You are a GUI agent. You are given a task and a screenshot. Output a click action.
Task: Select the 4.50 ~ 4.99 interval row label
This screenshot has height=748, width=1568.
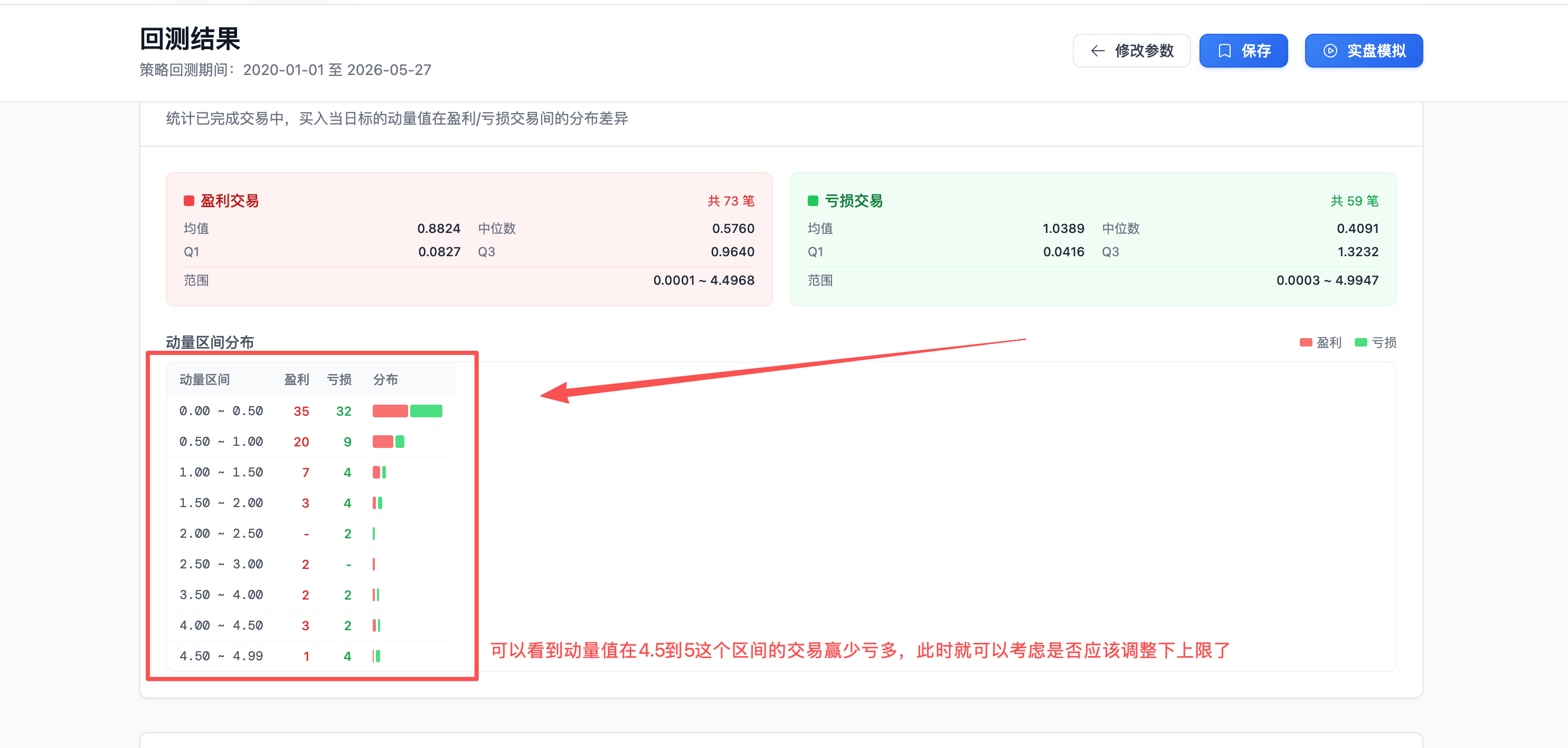click(221, 656)
